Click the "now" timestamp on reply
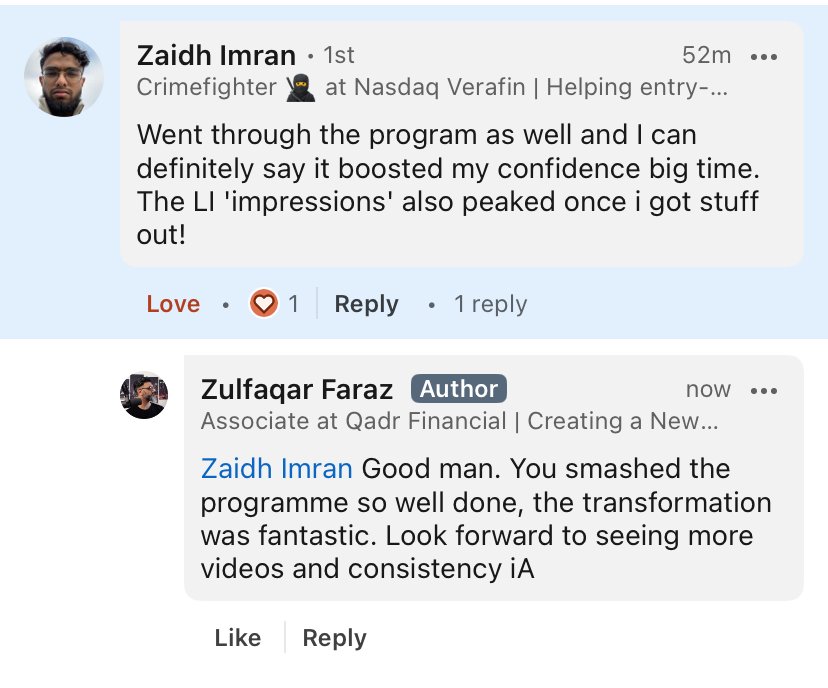The image size is (828, 688). (x=708, y=389)
